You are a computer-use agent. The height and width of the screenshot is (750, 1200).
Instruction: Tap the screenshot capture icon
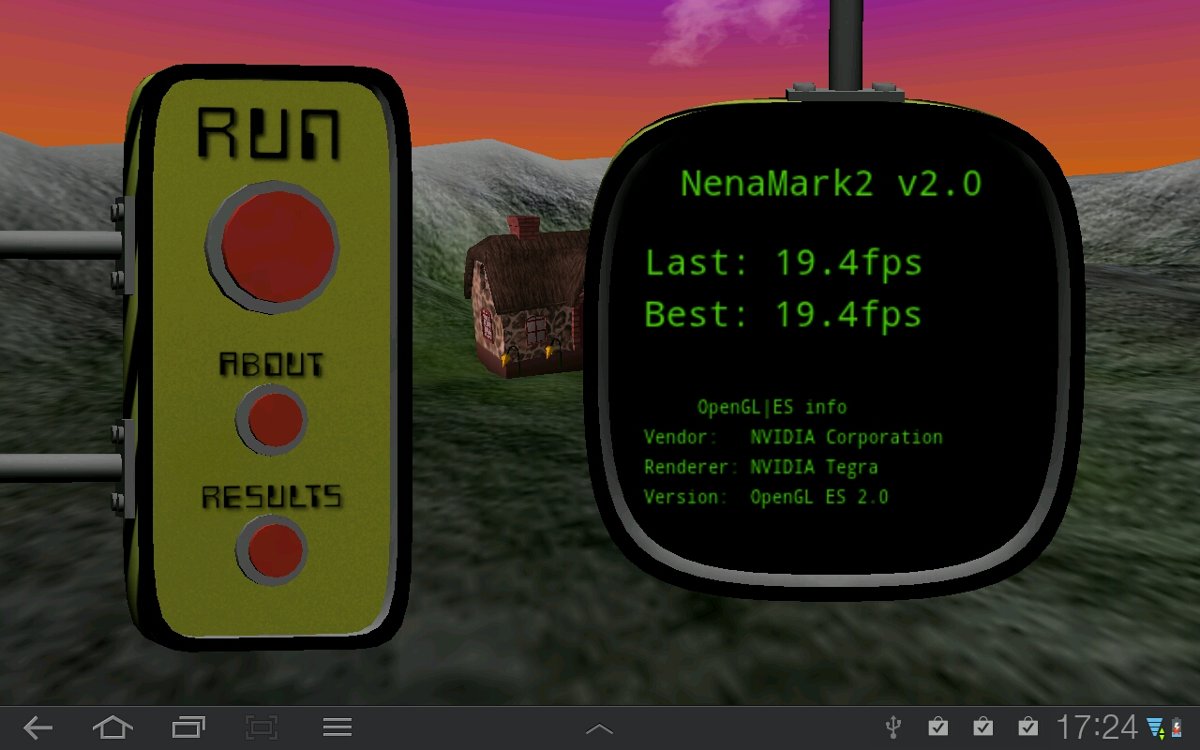coord(261,728)
